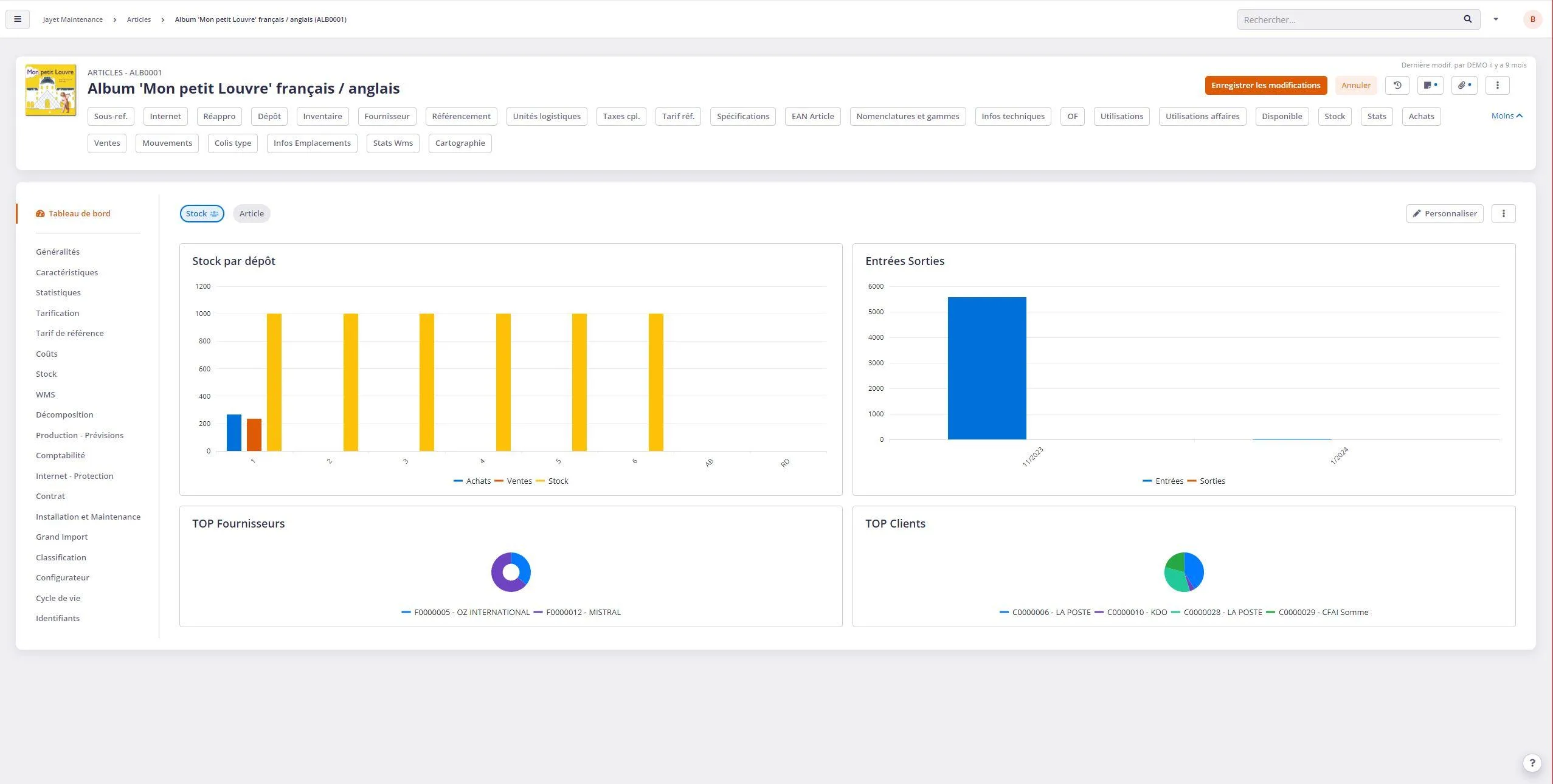Open Identifiants in sidebar
The height and width of the screenshot is (784, 1553).
pyautogui.click(x=58, y=618)
